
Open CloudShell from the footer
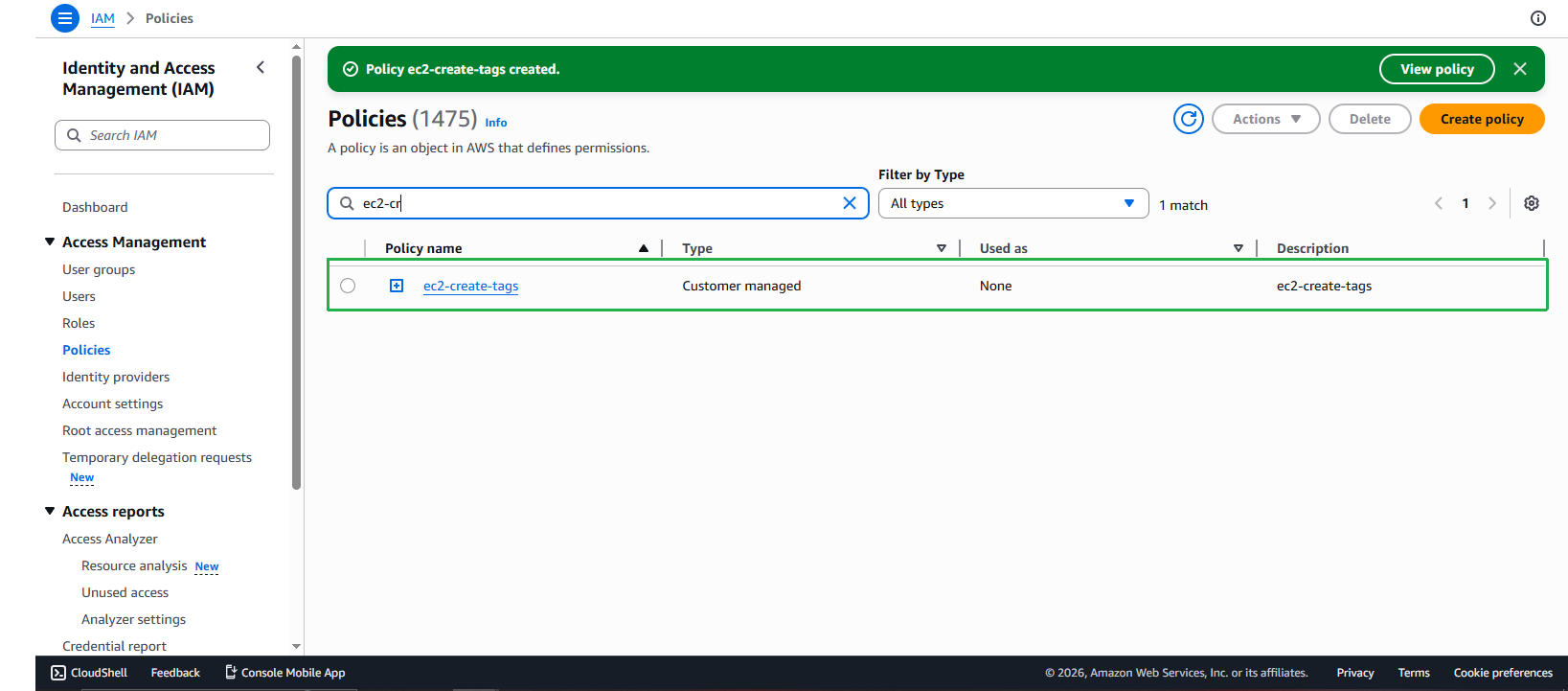[x=89, y=673]
